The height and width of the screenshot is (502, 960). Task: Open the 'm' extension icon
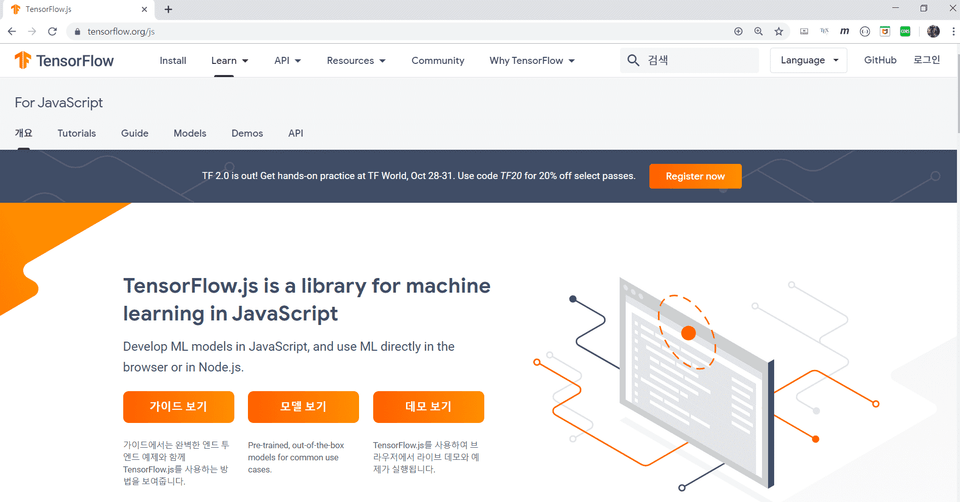(844, 31)
